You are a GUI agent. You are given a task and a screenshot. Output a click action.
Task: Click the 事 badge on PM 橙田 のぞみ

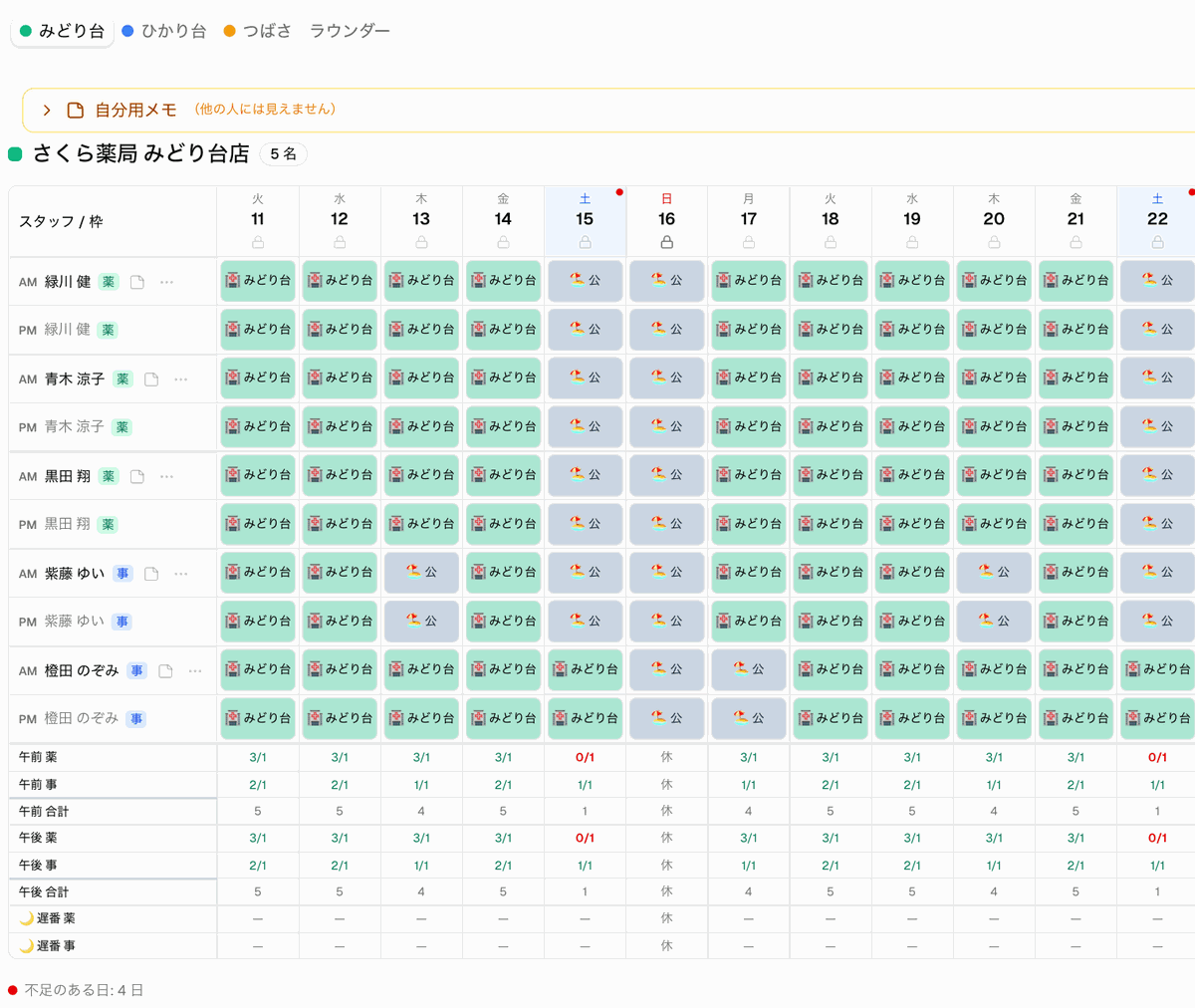pyautogui.click(x=136, y=719)
